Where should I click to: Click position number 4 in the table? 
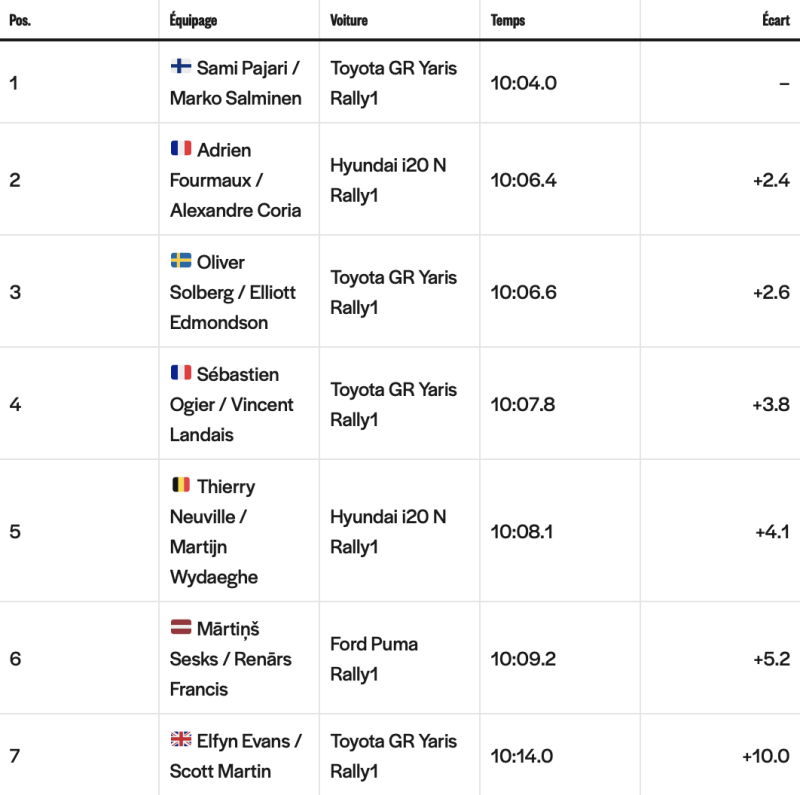coord(15,404)
